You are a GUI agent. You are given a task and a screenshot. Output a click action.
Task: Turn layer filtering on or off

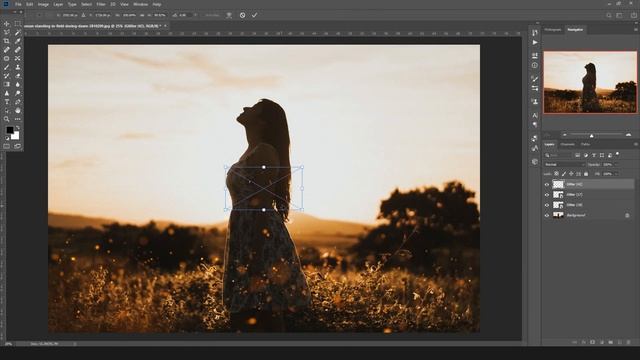(x=618, y=154)
